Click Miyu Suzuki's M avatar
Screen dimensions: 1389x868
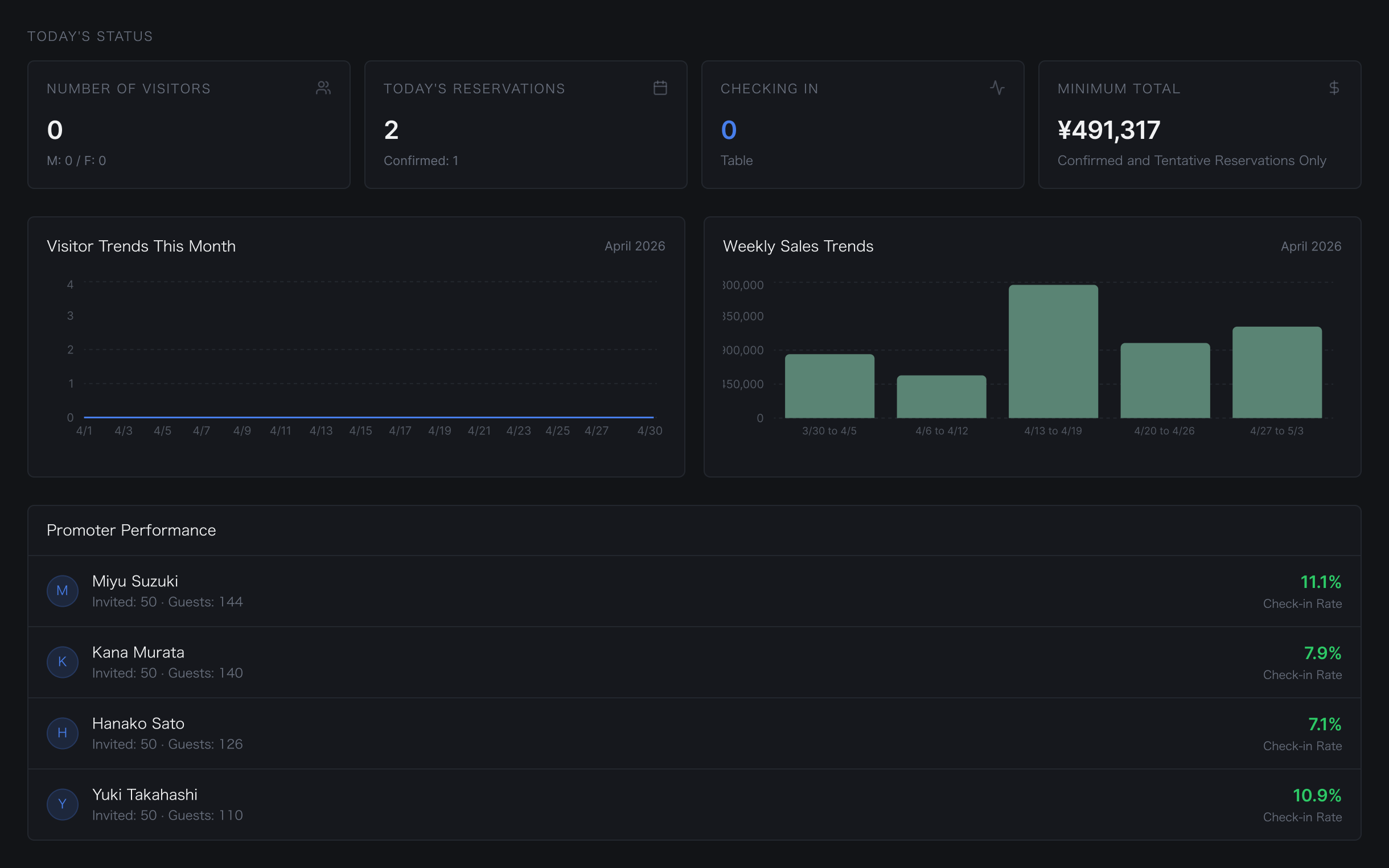tap(63, 591)
